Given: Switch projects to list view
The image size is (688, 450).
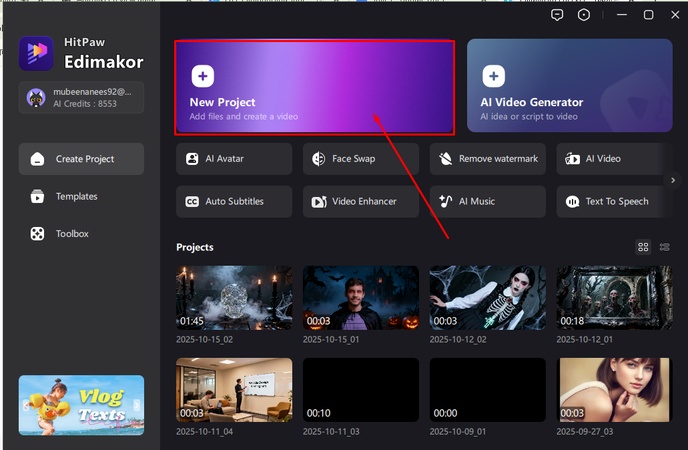Looking at the screenshot, I should tap(665, 247).
